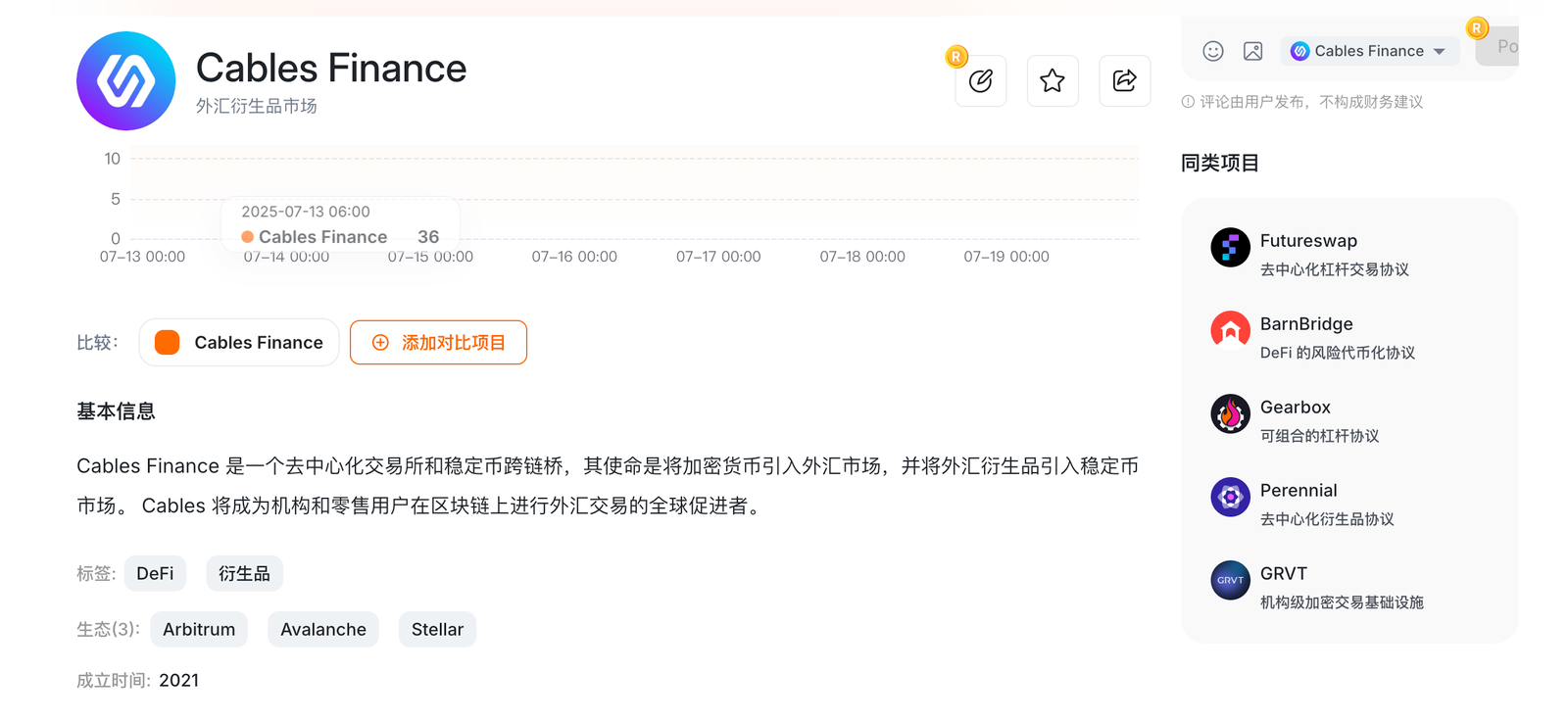
Task: Click the 07-17 00:00 chart axis label
Action: coord(718,257)
